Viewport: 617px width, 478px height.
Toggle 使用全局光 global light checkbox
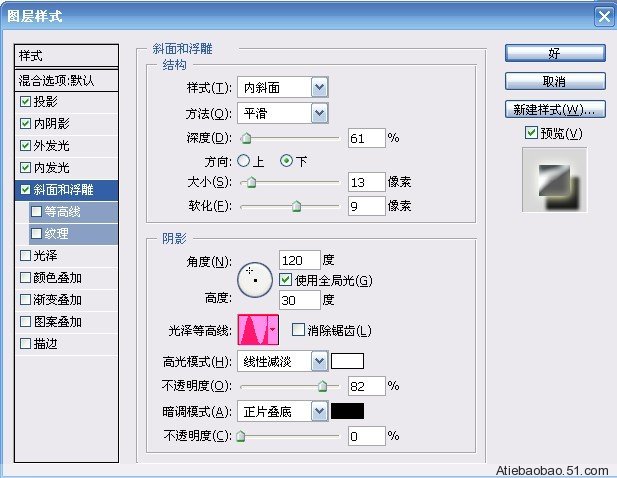286,279
